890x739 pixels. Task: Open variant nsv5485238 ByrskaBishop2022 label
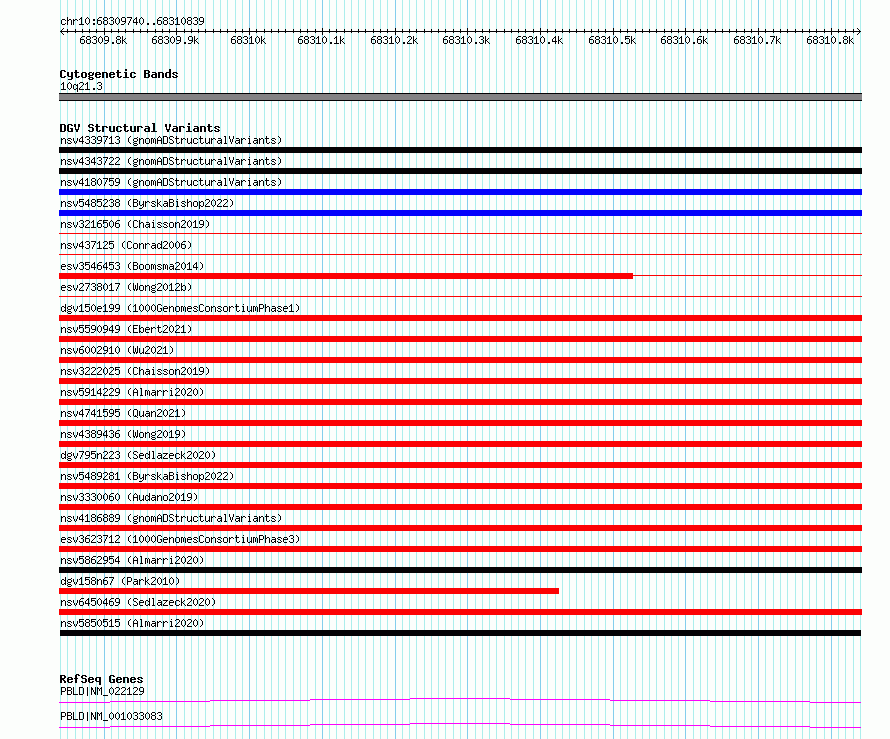tap(147, 203)
